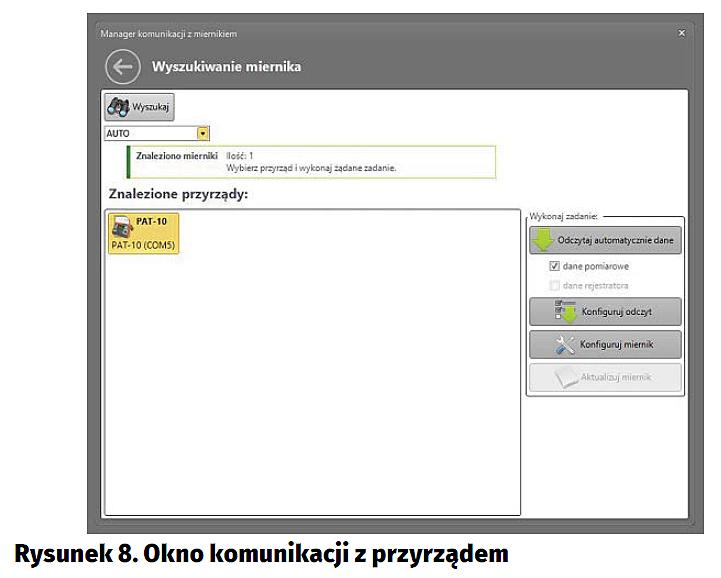
Task: Open Konfiguruj miernik settings
Action: (x=605, y=345)
